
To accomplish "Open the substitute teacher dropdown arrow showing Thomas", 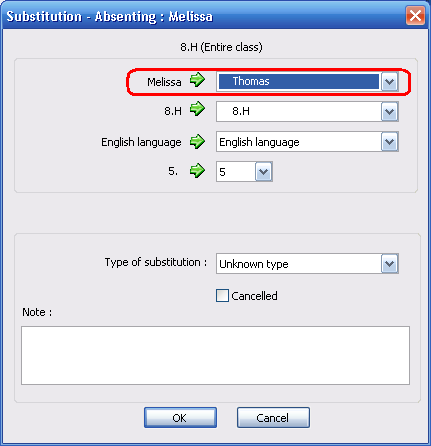I will [x=389, y=82].
